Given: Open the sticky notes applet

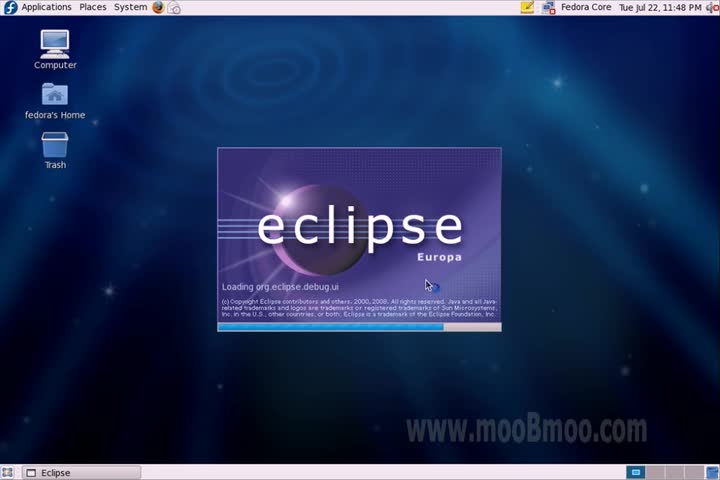Looking at the screenshot, I should [x=527, y=7].
